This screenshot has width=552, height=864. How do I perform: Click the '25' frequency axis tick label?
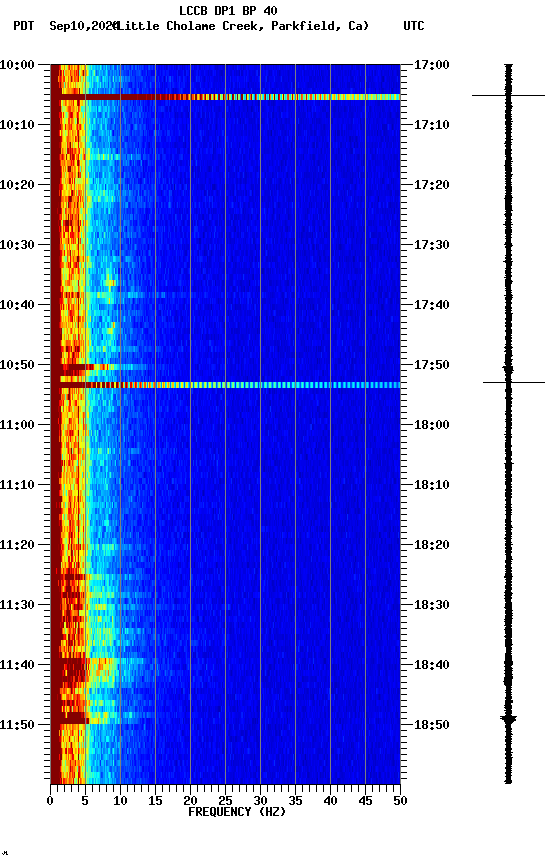click(225, 801)
